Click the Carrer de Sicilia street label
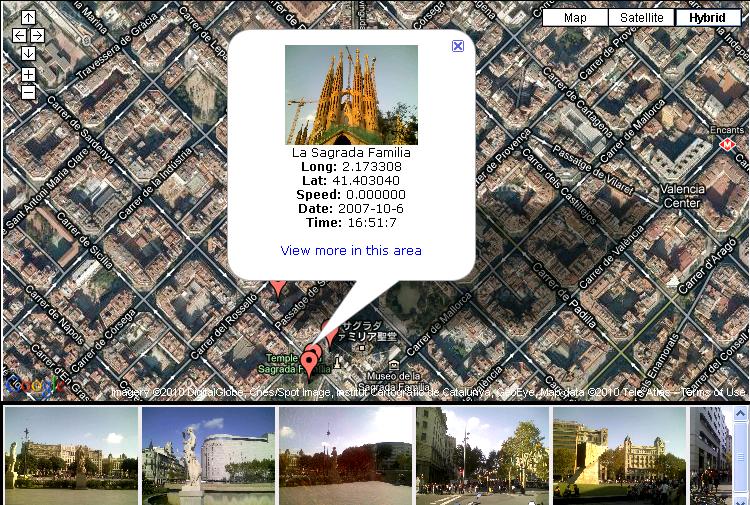The height and width of the screenshot is (505, 750). (x=84, y=241)
